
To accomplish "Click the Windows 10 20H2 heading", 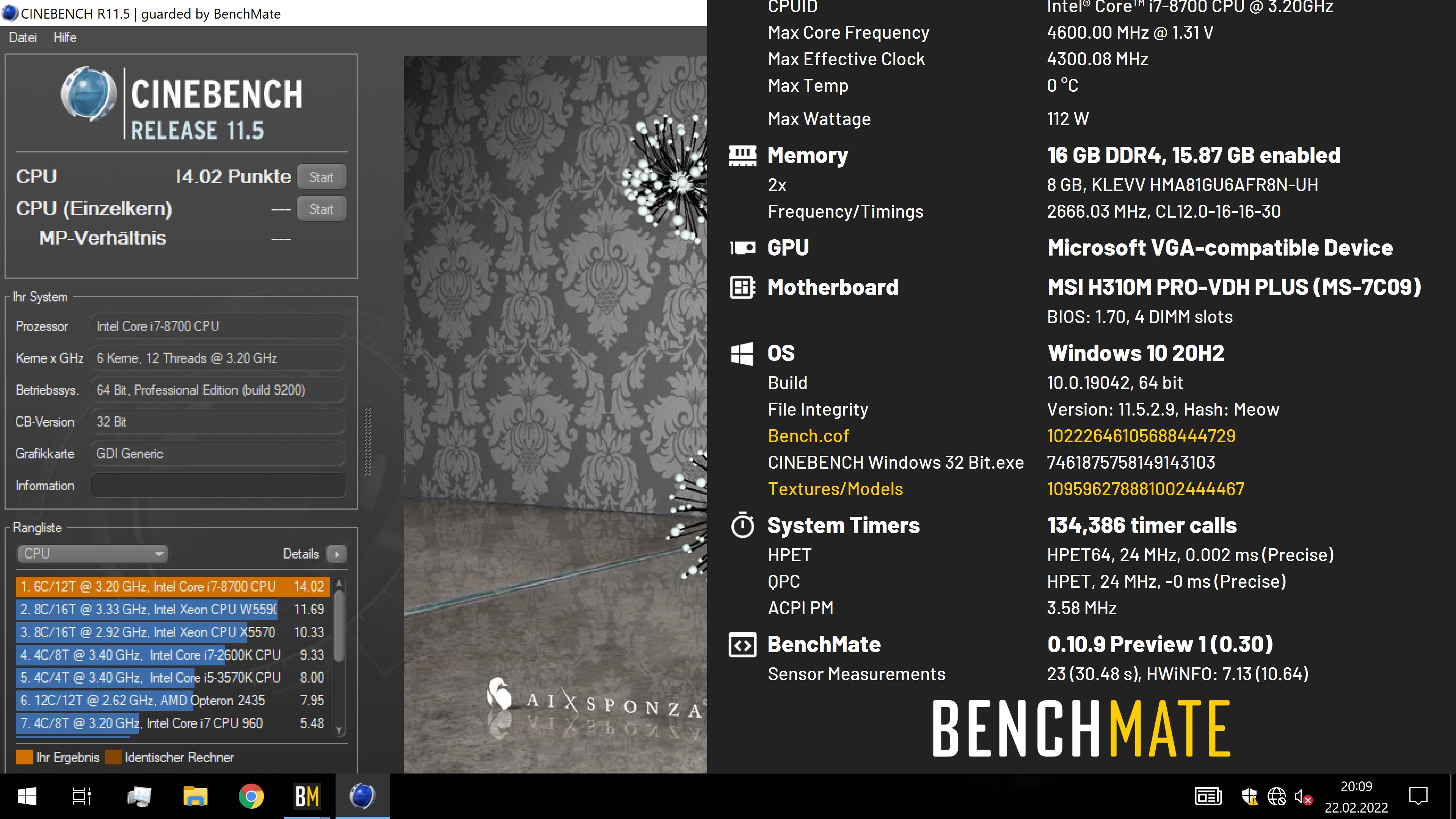I will pyautogui.click(x=1136, y=353).
